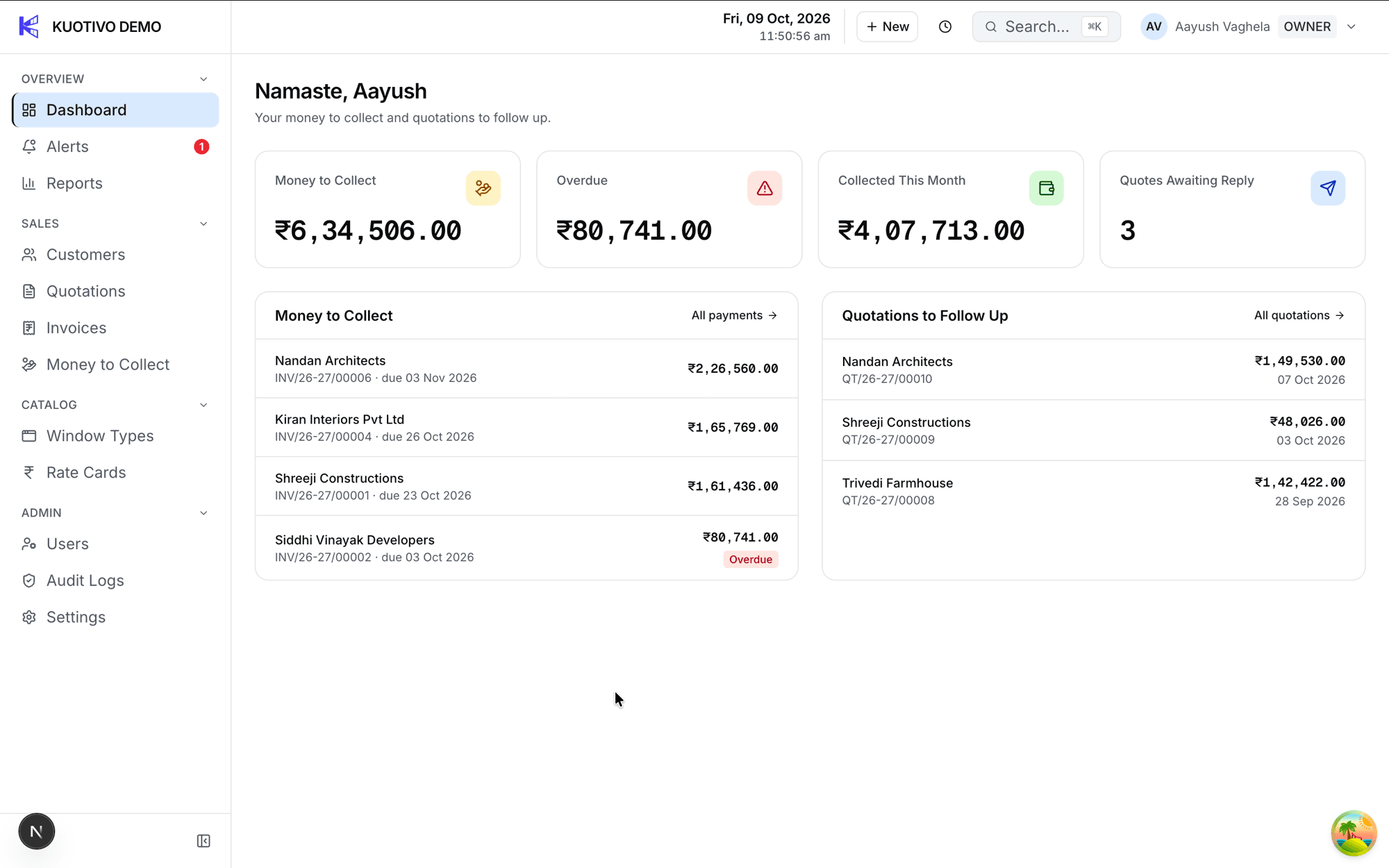The height and width of the screenshot is (868, 1389).
Task: Open the Siddhi Vinayak Developers invoice row
Action: point(526,548)
